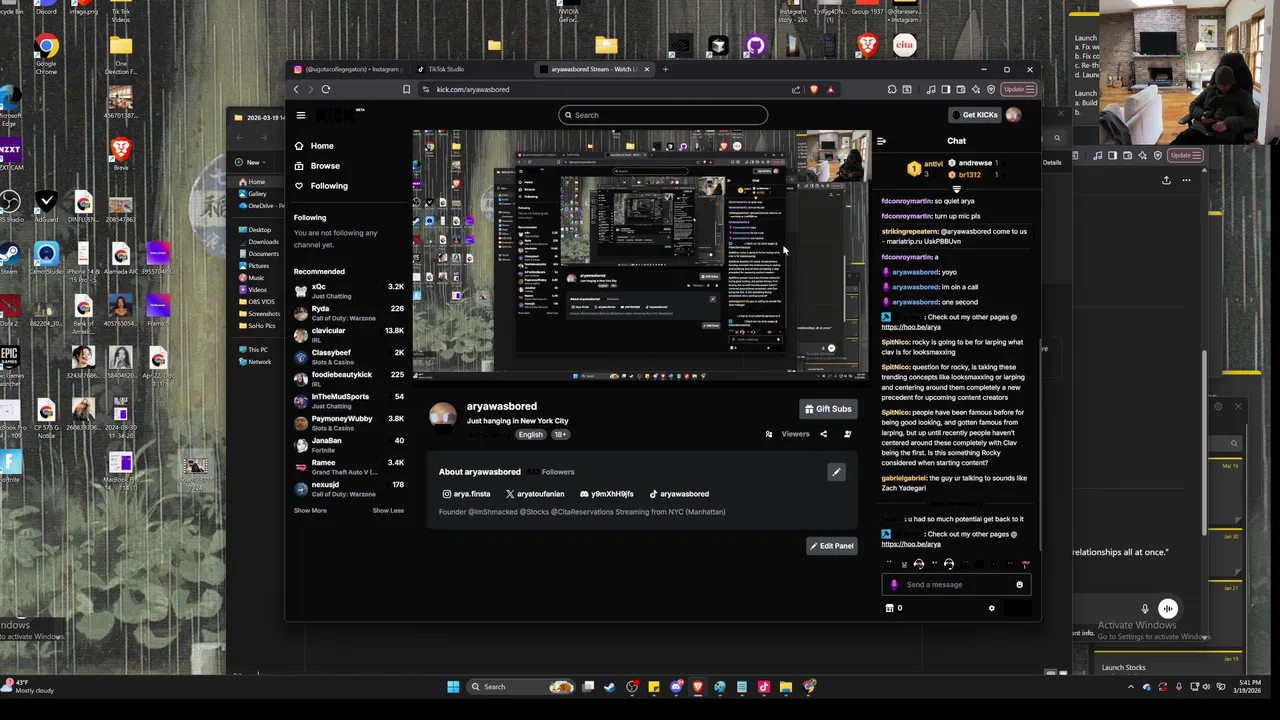Open Brave Shields lion icon
Image resolution: width=1280 pixels, height=720 pixels.
[x=813, y=90]
